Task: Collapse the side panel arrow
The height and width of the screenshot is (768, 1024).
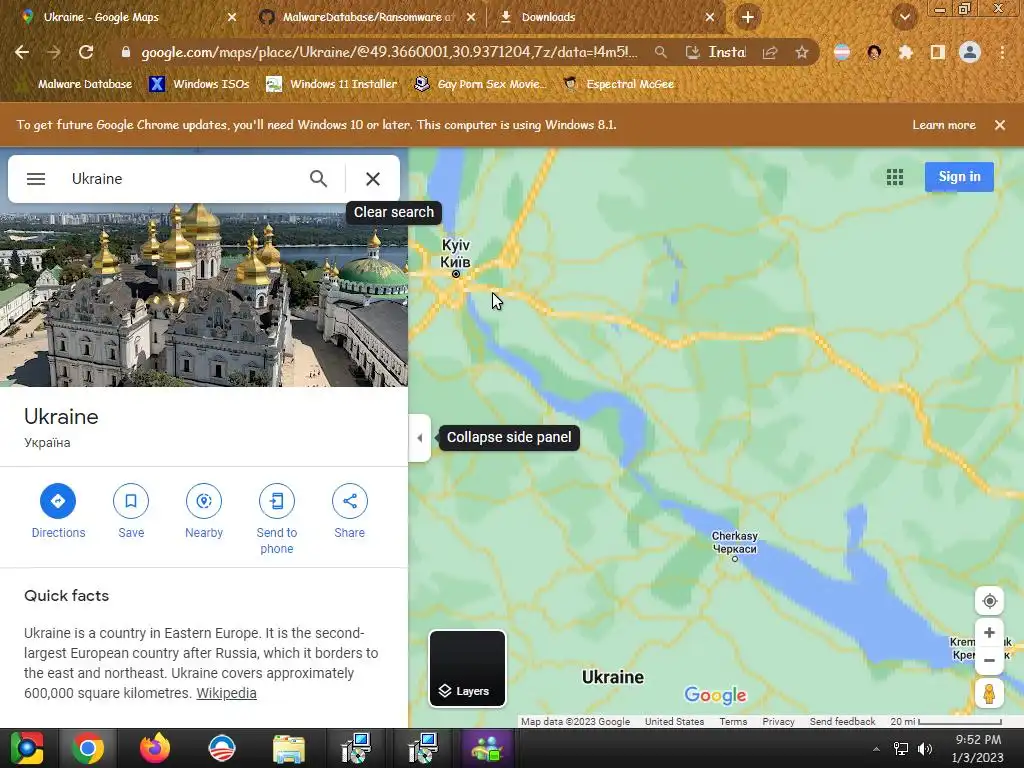Action: tap(419, 438)
